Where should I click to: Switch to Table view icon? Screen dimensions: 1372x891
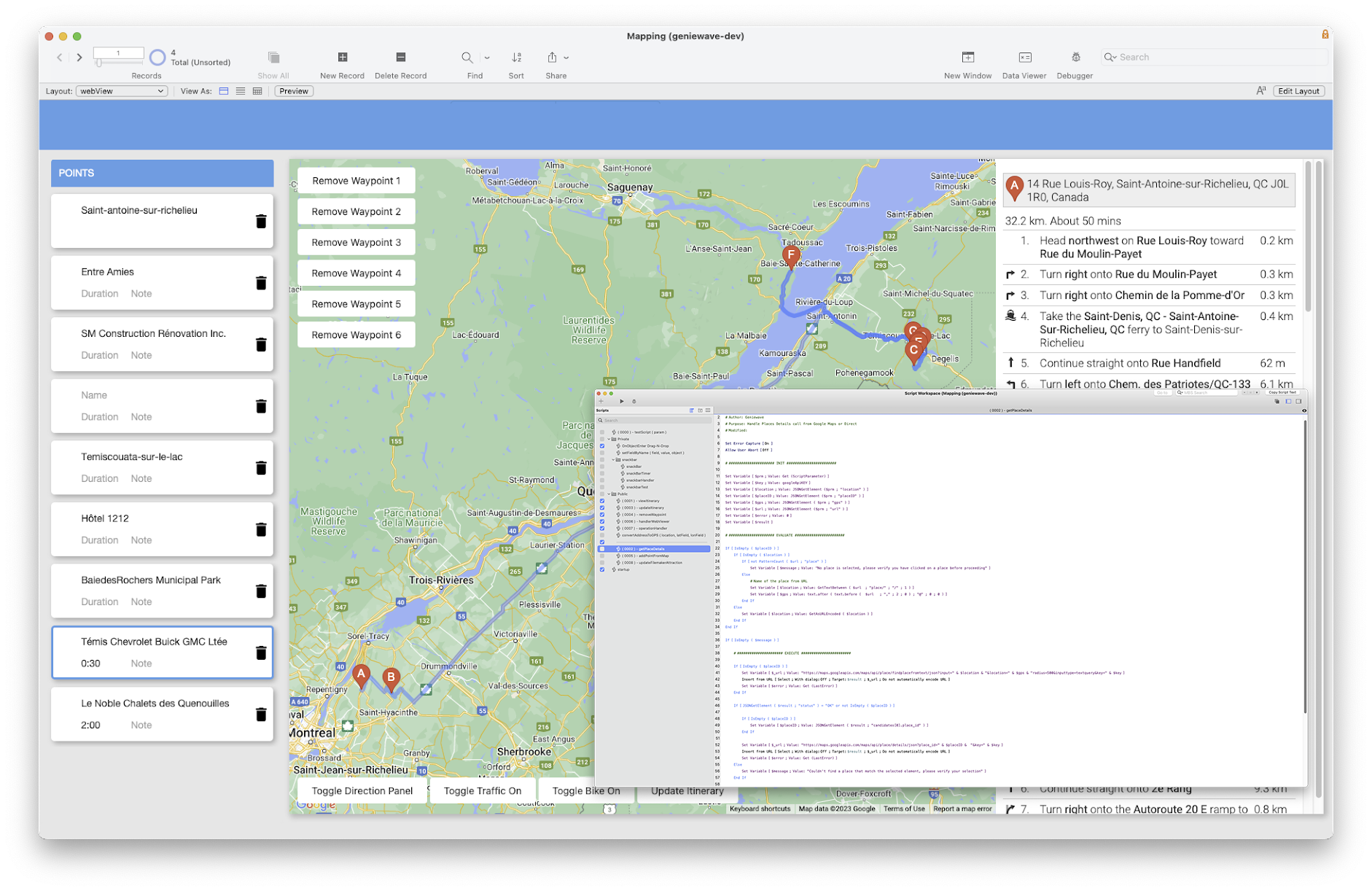pos(257,91)
